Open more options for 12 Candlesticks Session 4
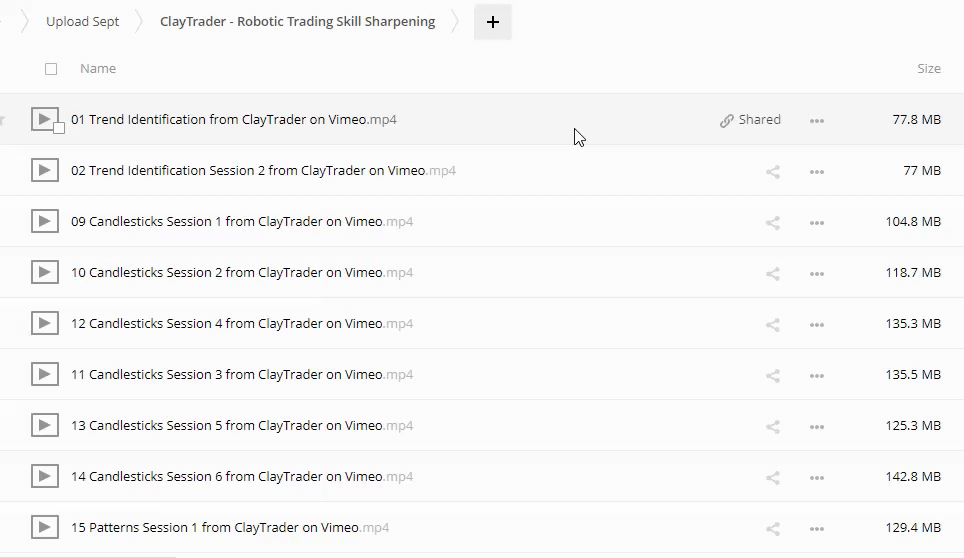964x558 pixels. pos(817,325)
